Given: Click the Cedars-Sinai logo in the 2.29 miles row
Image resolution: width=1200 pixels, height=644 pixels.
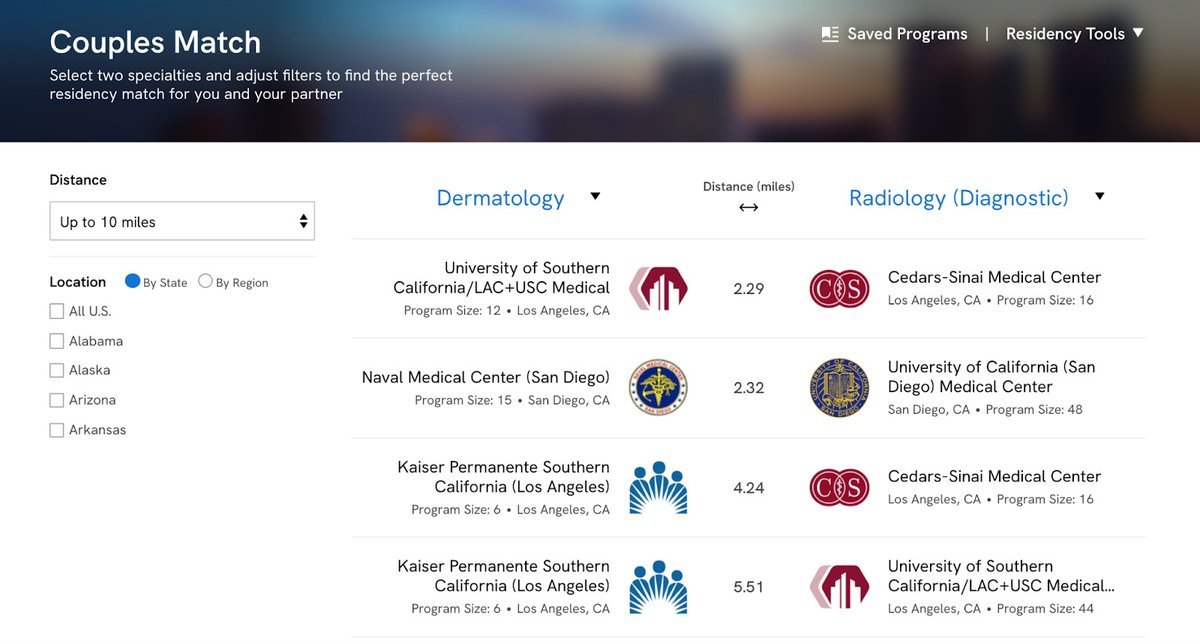Looking at the screenshot, I should (x=839, y=289).
